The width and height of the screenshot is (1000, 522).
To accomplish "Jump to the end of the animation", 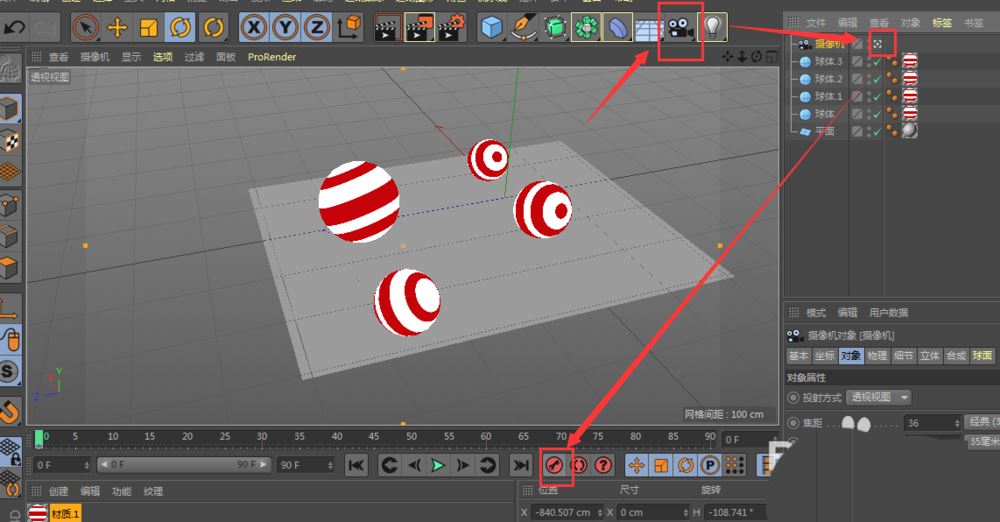I will point(520,465).
